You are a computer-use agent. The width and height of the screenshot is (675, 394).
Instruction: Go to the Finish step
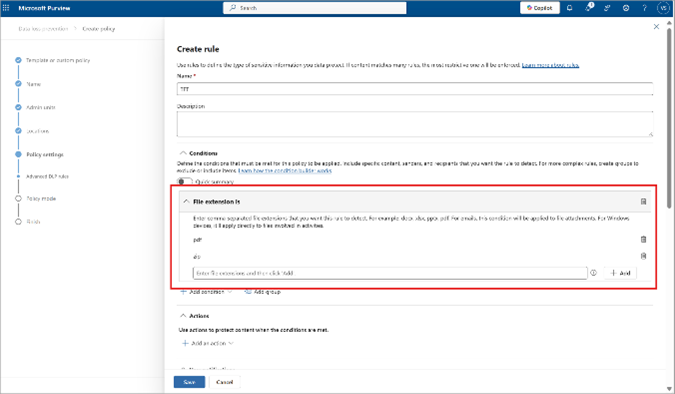pos(34,222)
